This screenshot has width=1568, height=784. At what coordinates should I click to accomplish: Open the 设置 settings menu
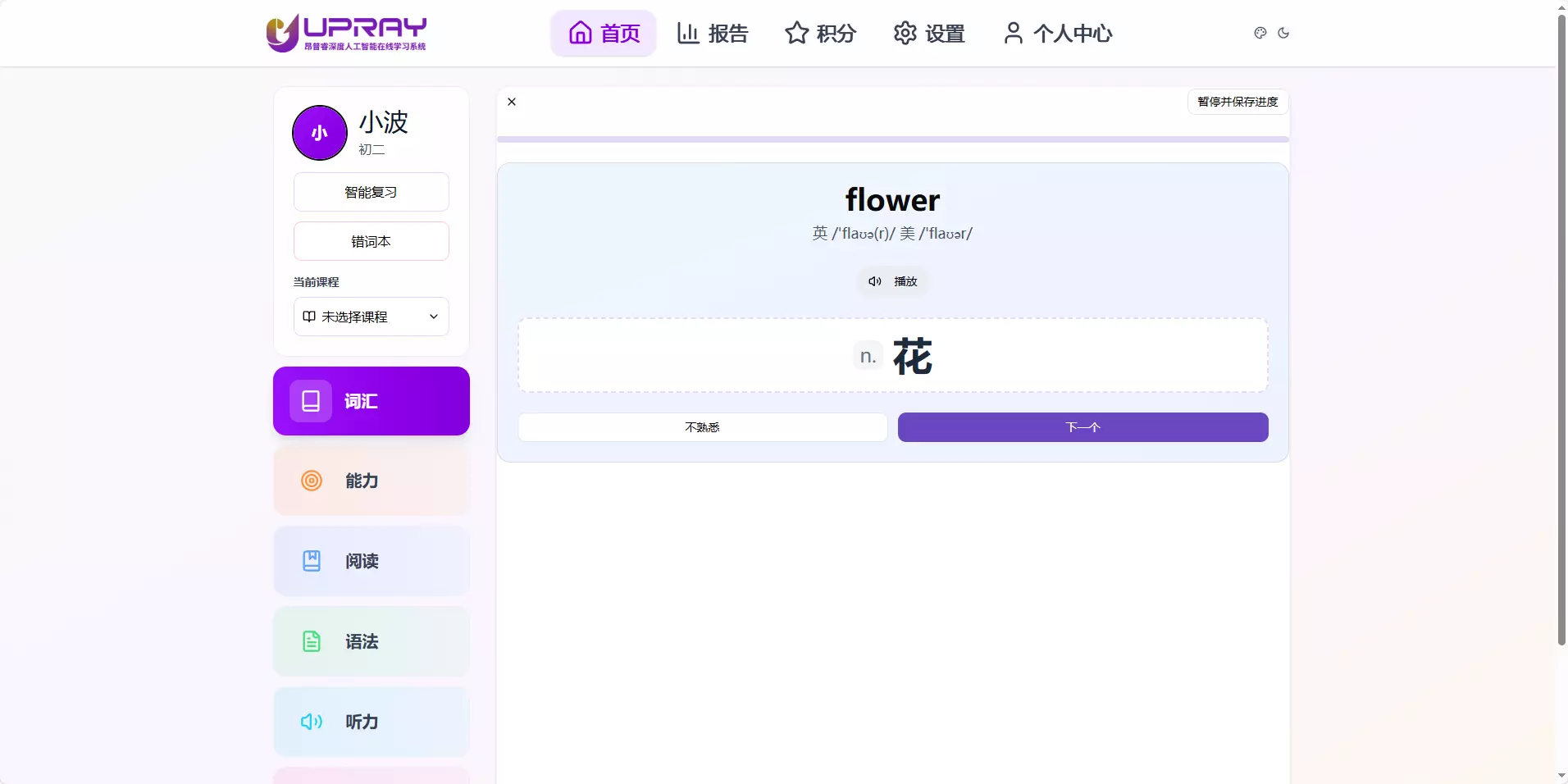(x=929, y=34)
